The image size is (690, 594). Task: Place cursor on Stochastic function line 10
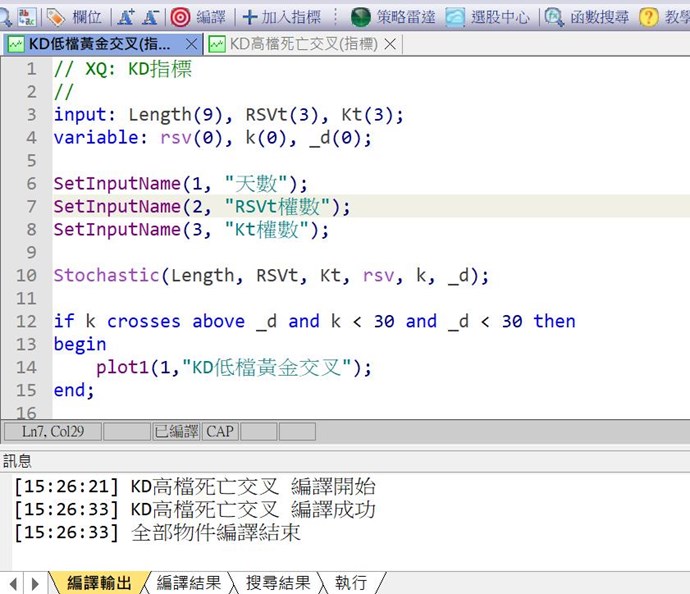click(271, 275)
